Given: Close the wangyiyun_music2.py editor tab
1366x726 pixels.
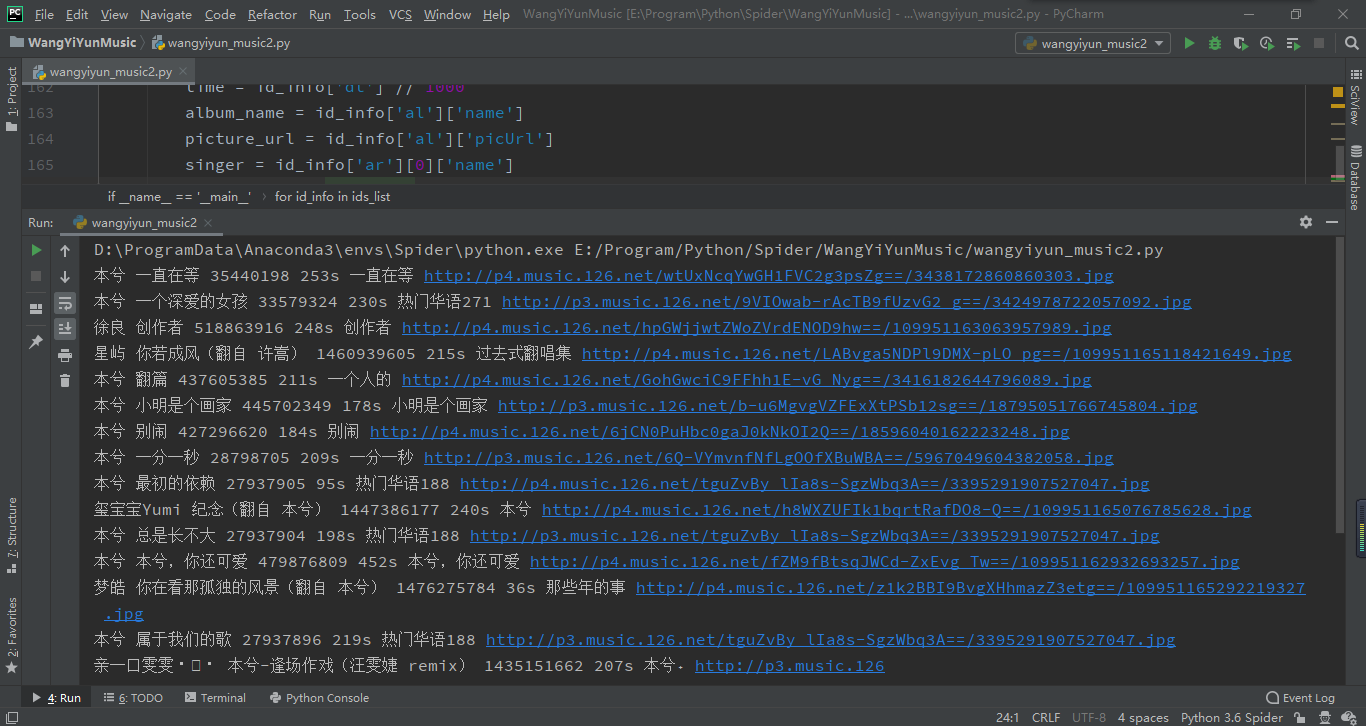Looking at the screenshot, I should click(x=184, y=72).
